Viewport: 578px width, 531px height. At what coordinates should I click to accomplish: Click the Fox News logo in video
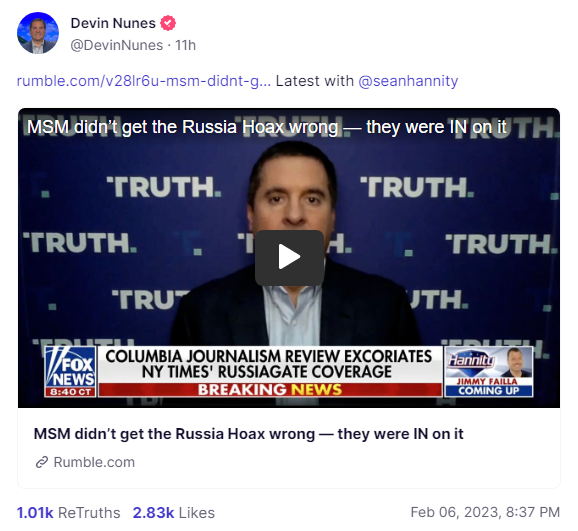point(70,371)
